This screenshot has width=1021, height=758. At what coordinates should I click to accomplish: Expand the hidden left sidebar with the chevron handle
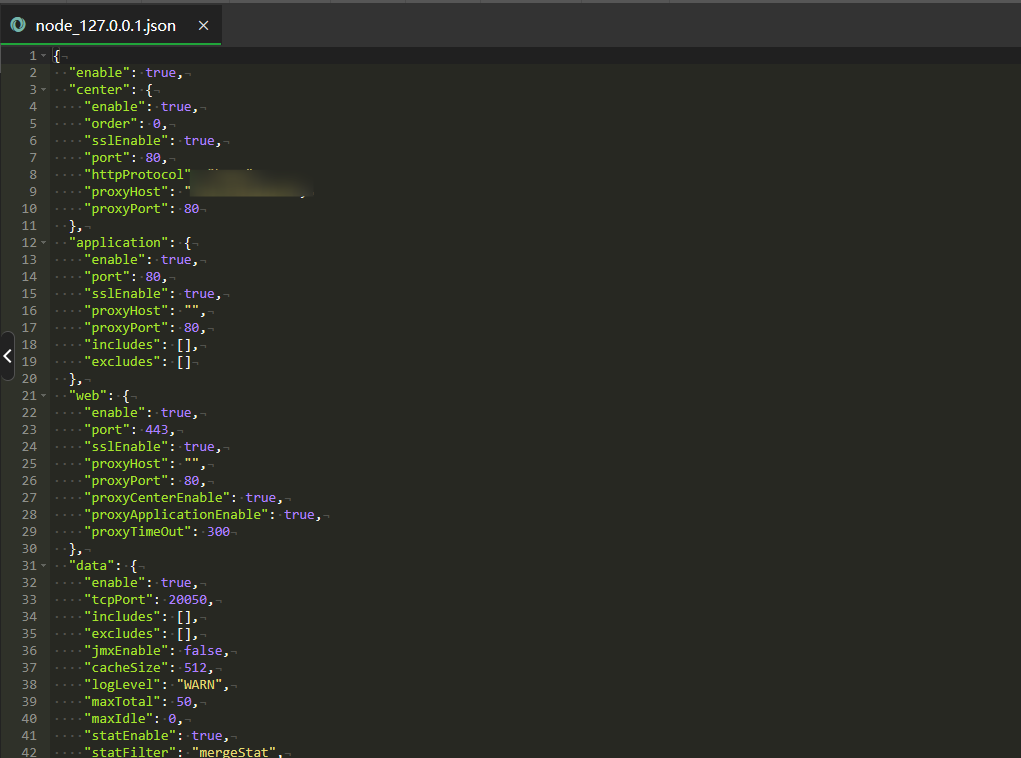tap(7, 356)
